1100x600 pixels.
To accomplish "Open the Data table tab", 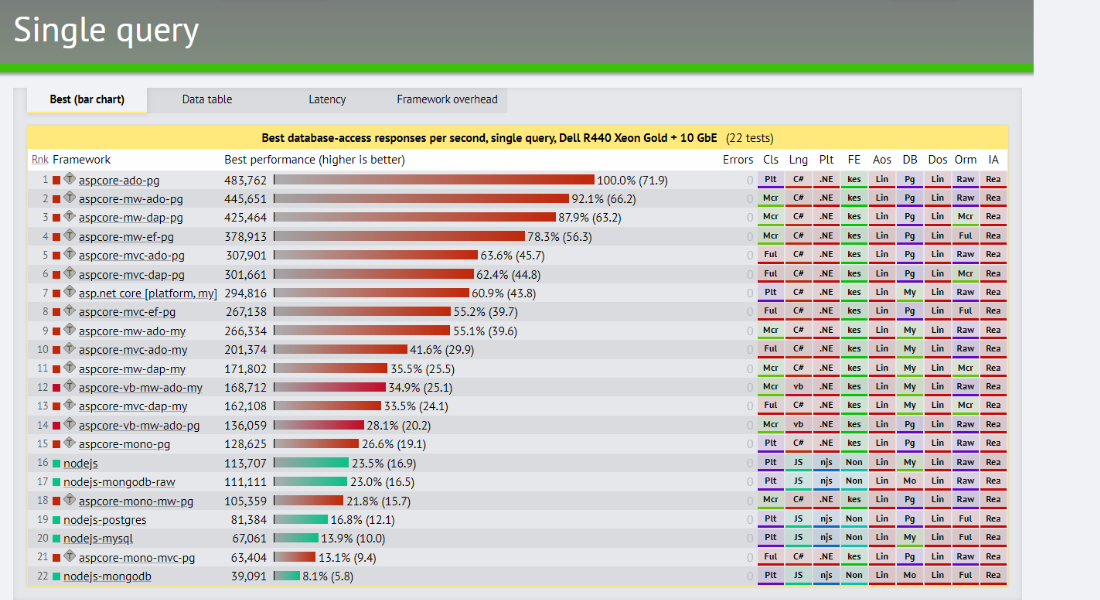I will click(x=207, y=100).
